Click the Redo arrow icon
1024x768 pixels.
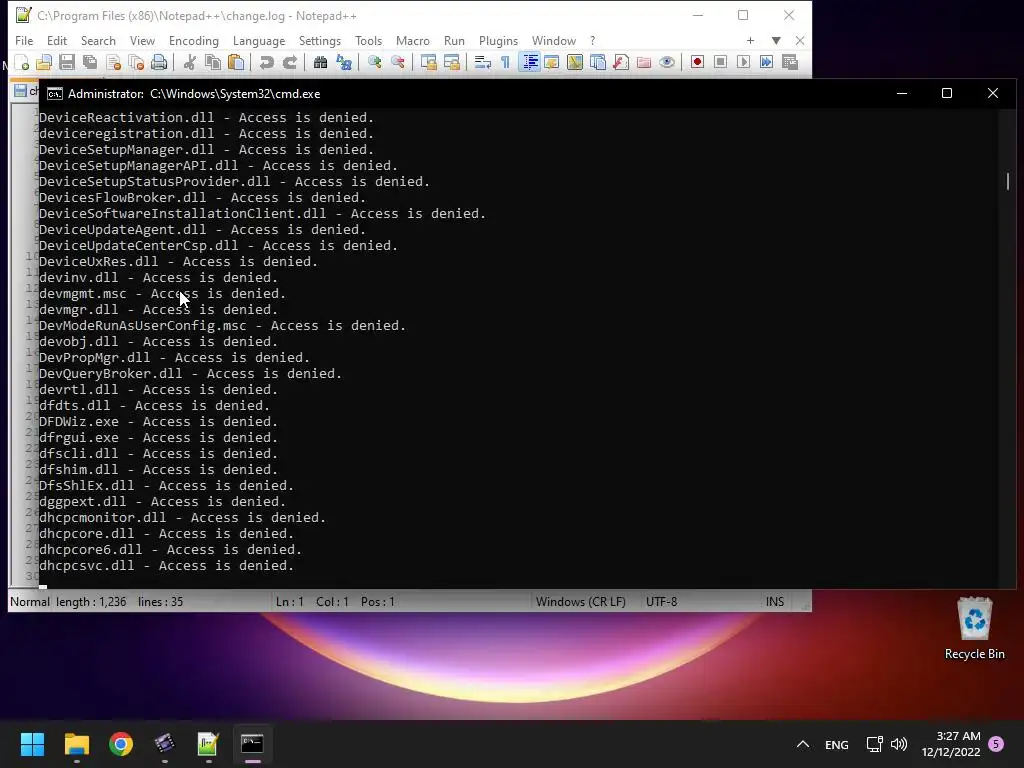point(289,62)
